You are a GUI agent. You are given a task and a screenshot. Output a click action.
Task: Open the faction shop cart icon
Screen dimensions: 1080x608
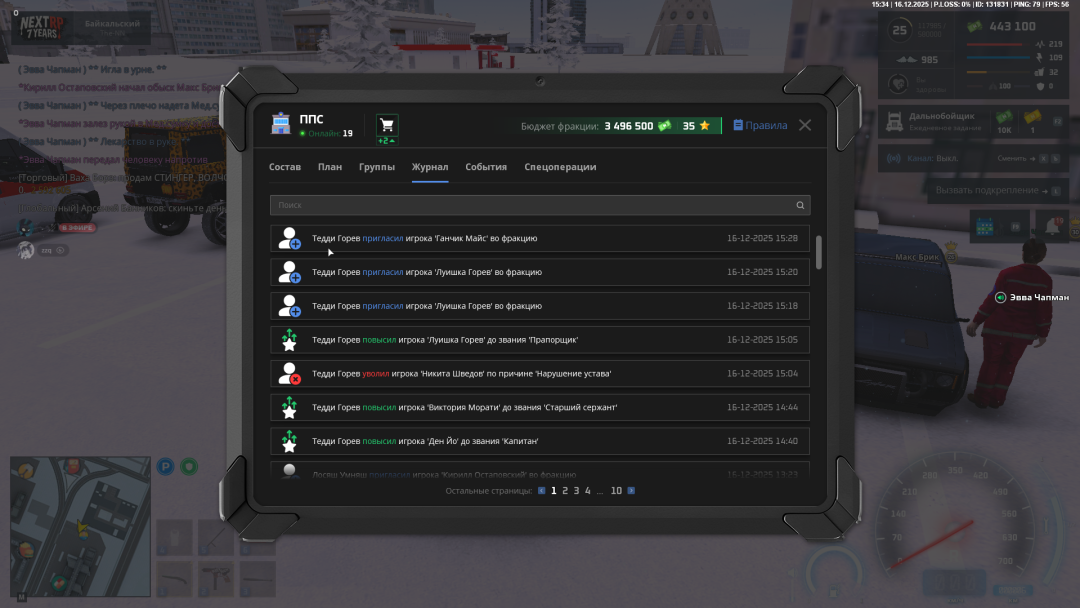coord(387,125)
